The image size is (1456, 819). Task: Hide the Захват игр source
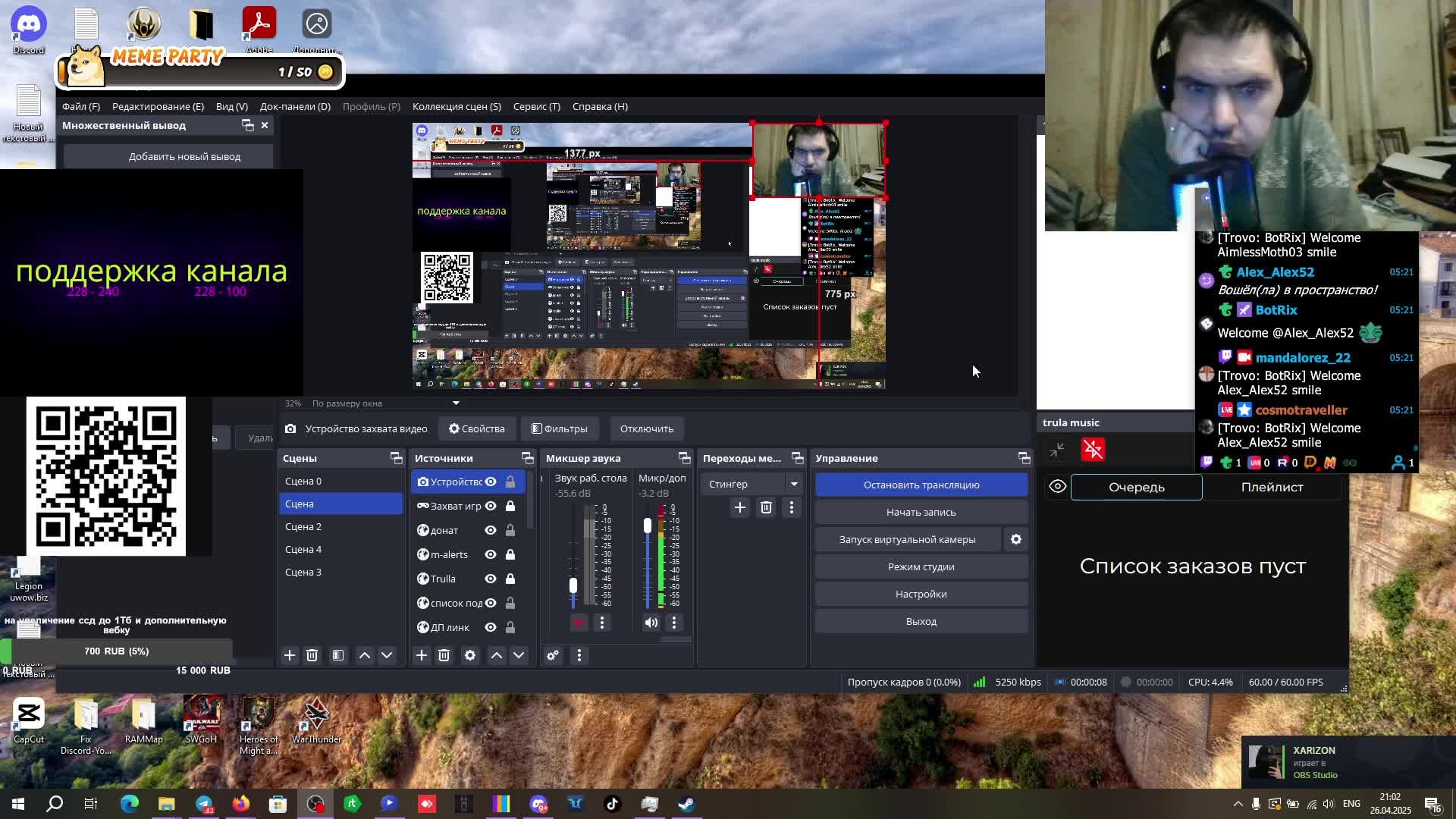coord(491,506)
